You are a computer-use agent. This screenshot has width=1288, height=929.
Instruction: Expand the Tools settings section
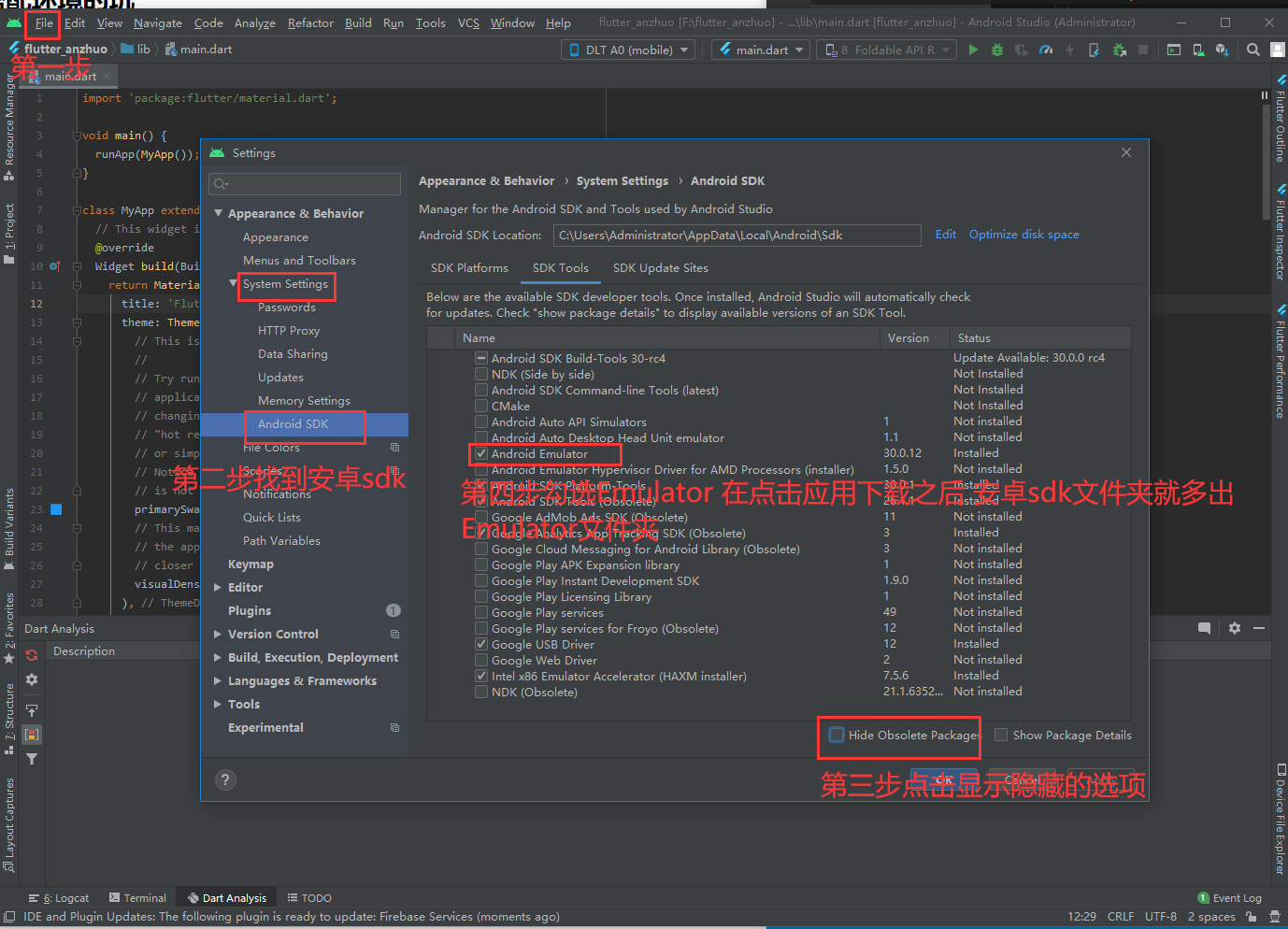[218, 705]
